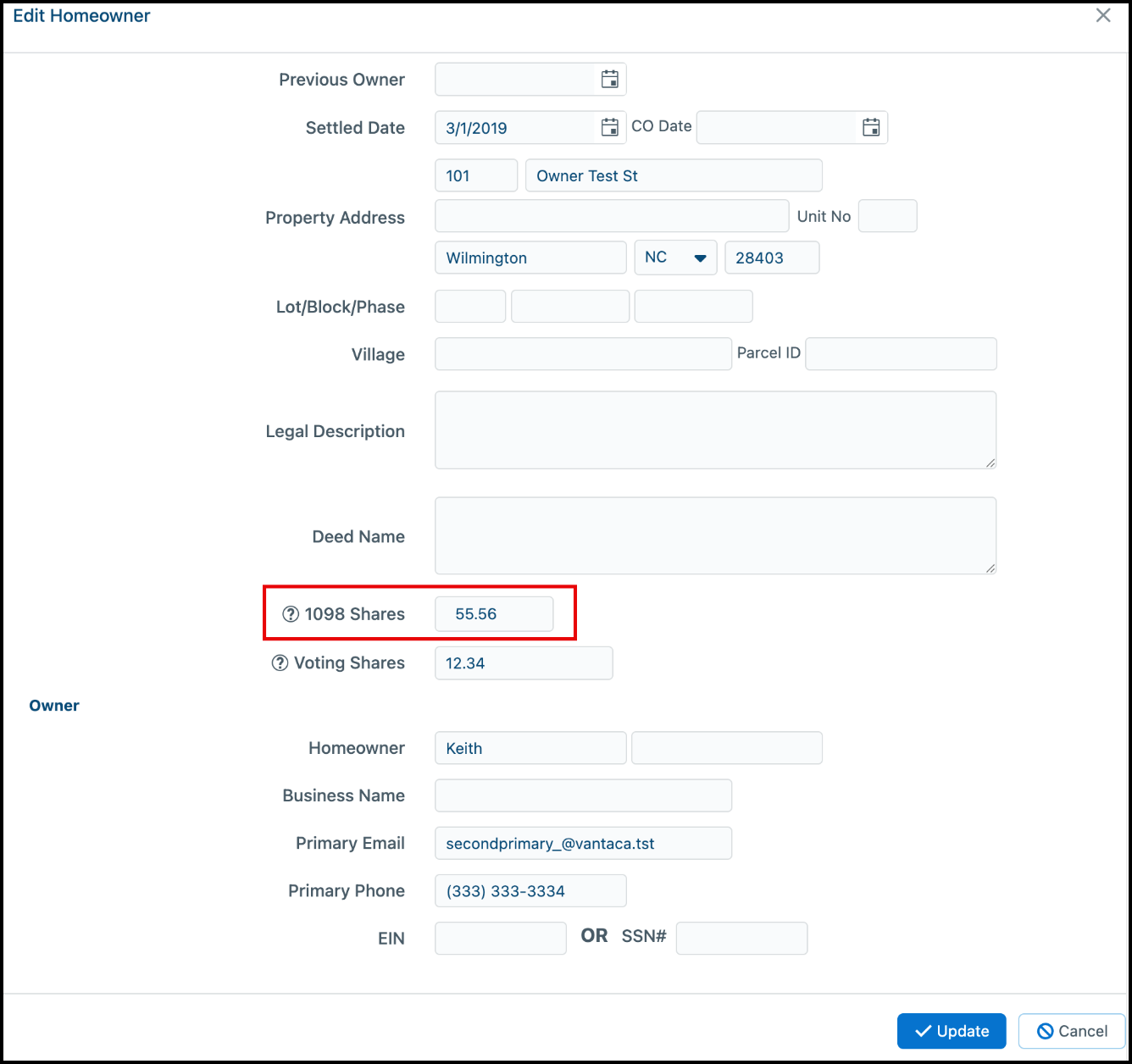
Task: Click the checkmark icon on Update button
Action: [x=924, y=1031]
